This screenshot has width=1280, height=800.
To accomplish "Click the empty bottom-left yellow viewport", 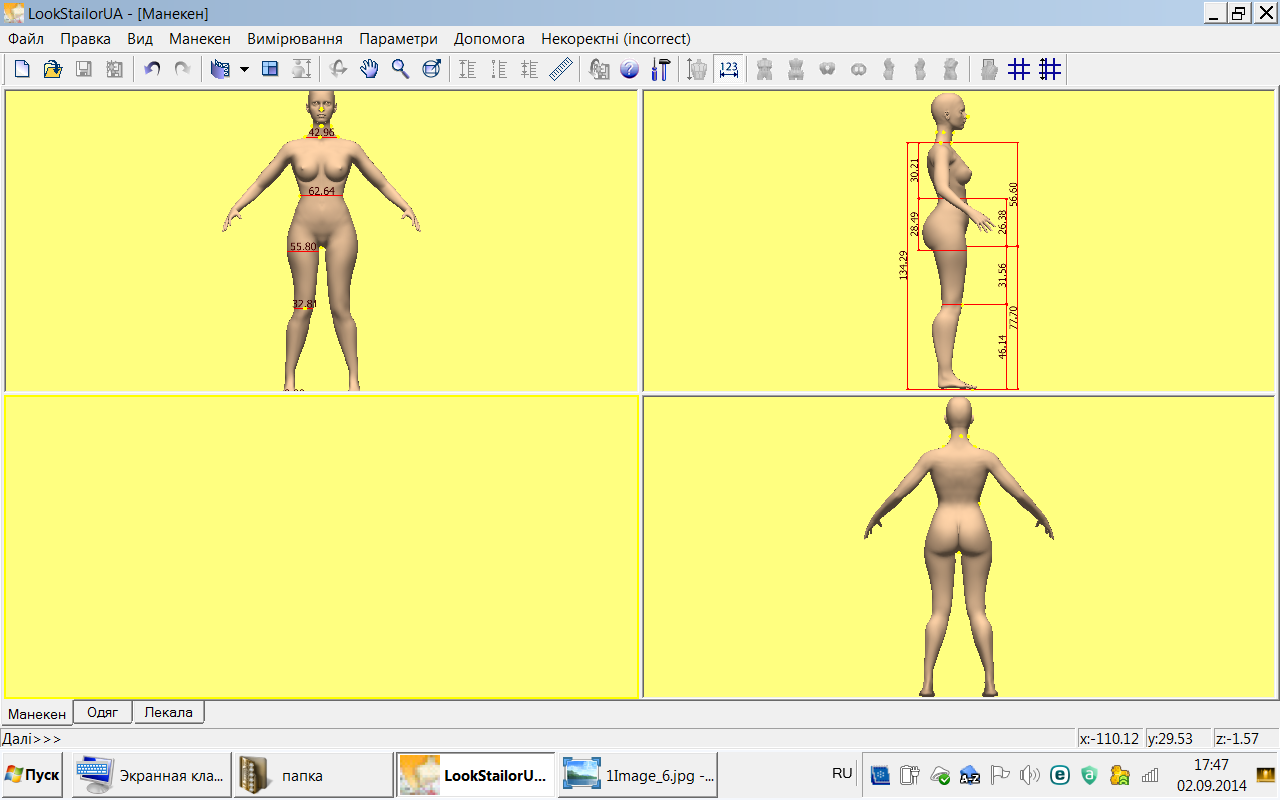I will tap(321, 547).
